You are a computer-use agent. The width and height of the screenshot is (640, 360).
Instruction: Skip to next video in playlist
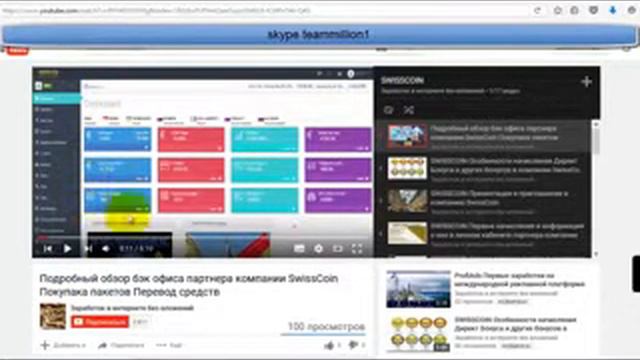(x=88, y=248)
